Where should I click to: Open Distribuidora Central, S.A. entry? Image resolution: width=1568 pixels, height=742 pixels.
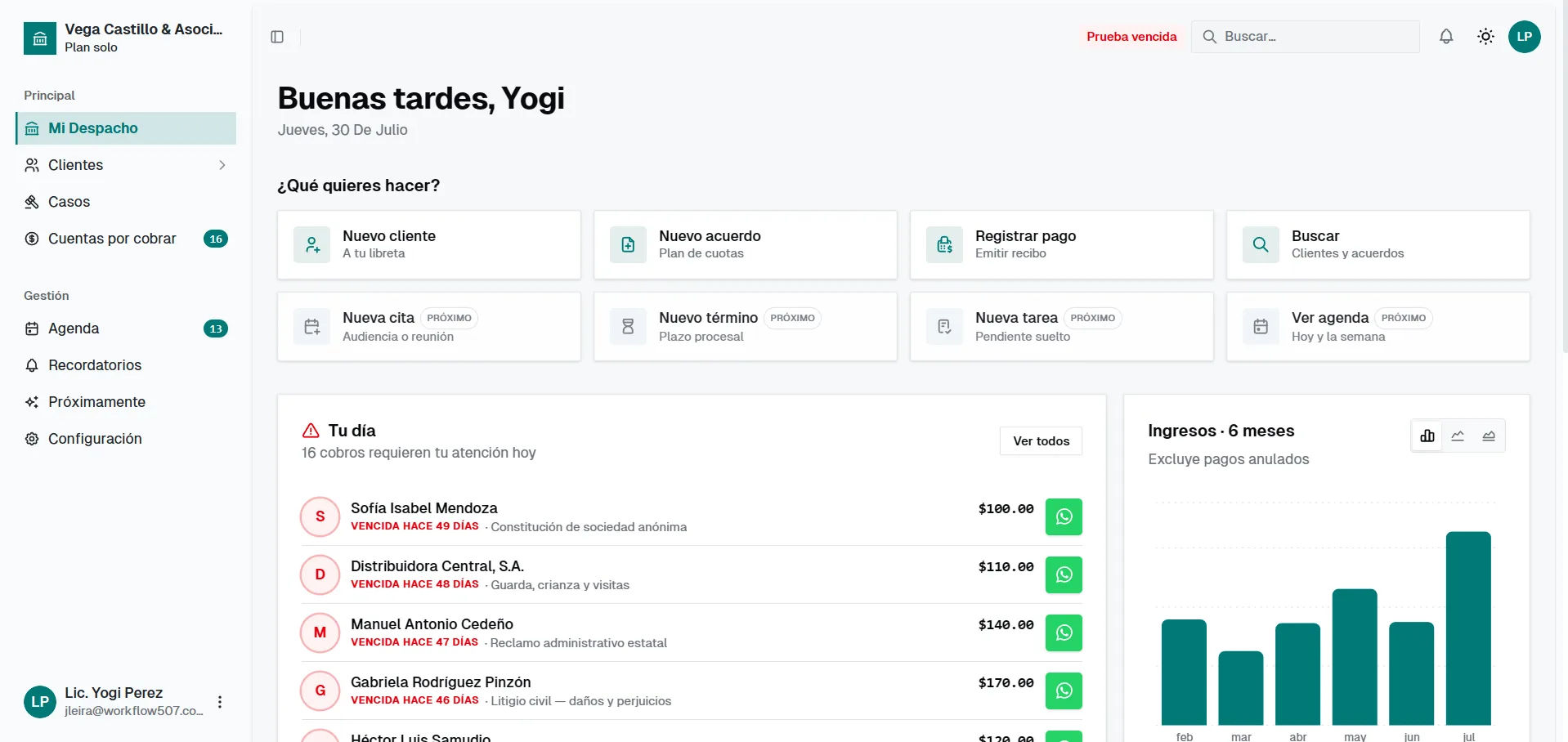pos(692,575)
